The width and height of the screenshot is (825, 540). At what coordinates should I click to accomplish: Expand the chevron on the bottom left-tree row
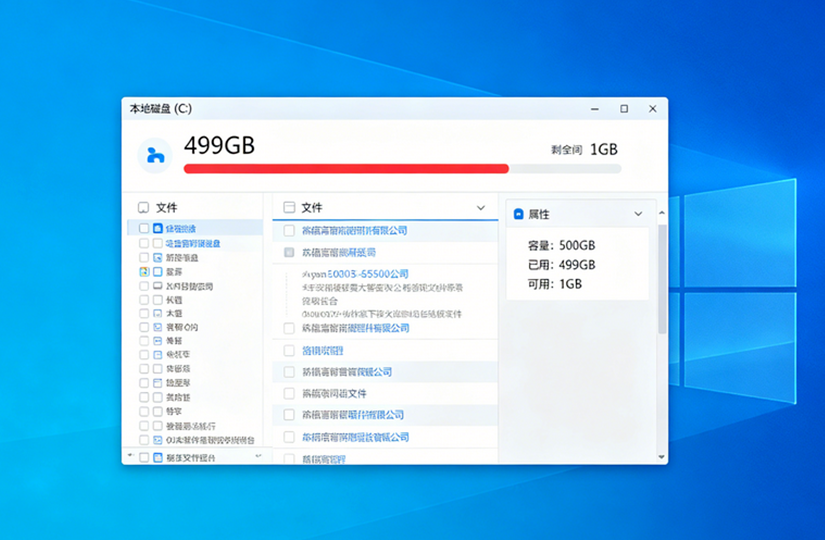point(258,456)
